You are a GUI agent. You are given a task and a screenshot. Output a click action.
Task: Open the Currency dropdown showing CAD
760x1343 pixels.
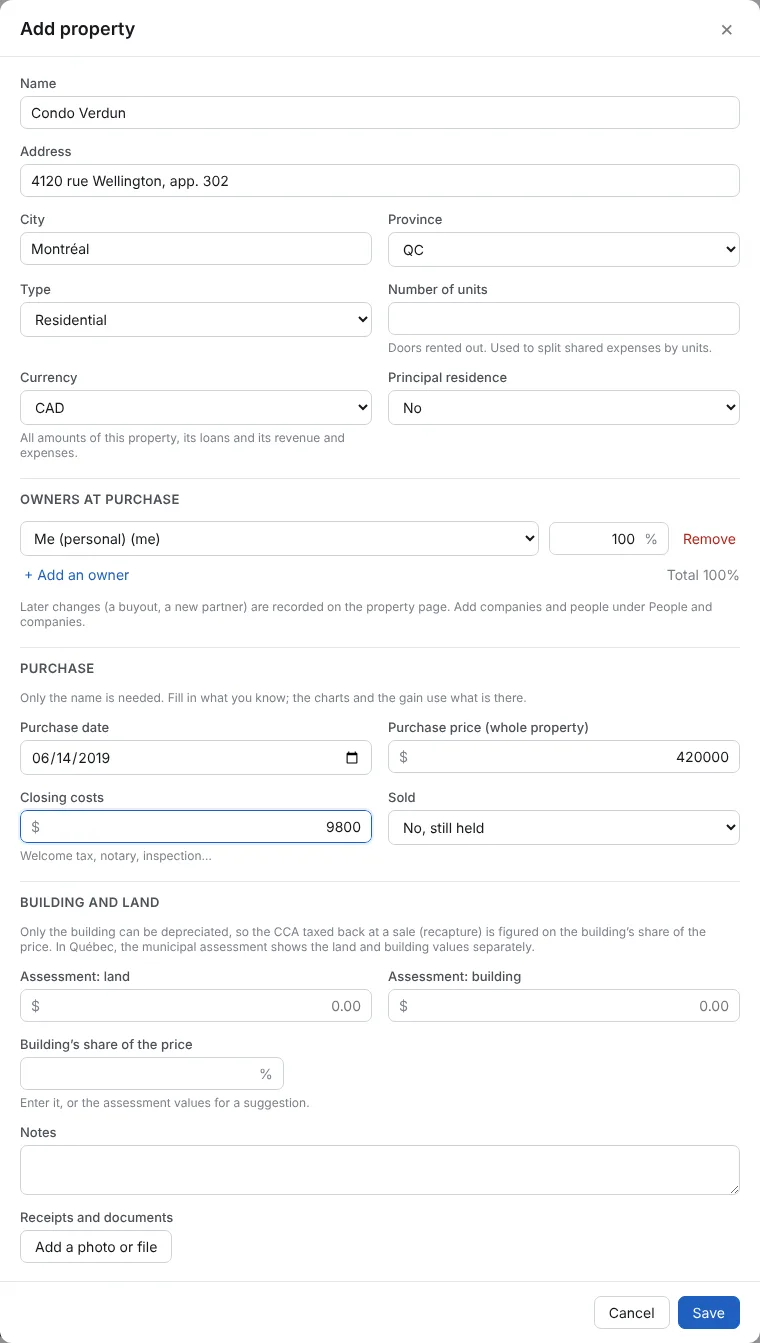click(x=196, y=408)
